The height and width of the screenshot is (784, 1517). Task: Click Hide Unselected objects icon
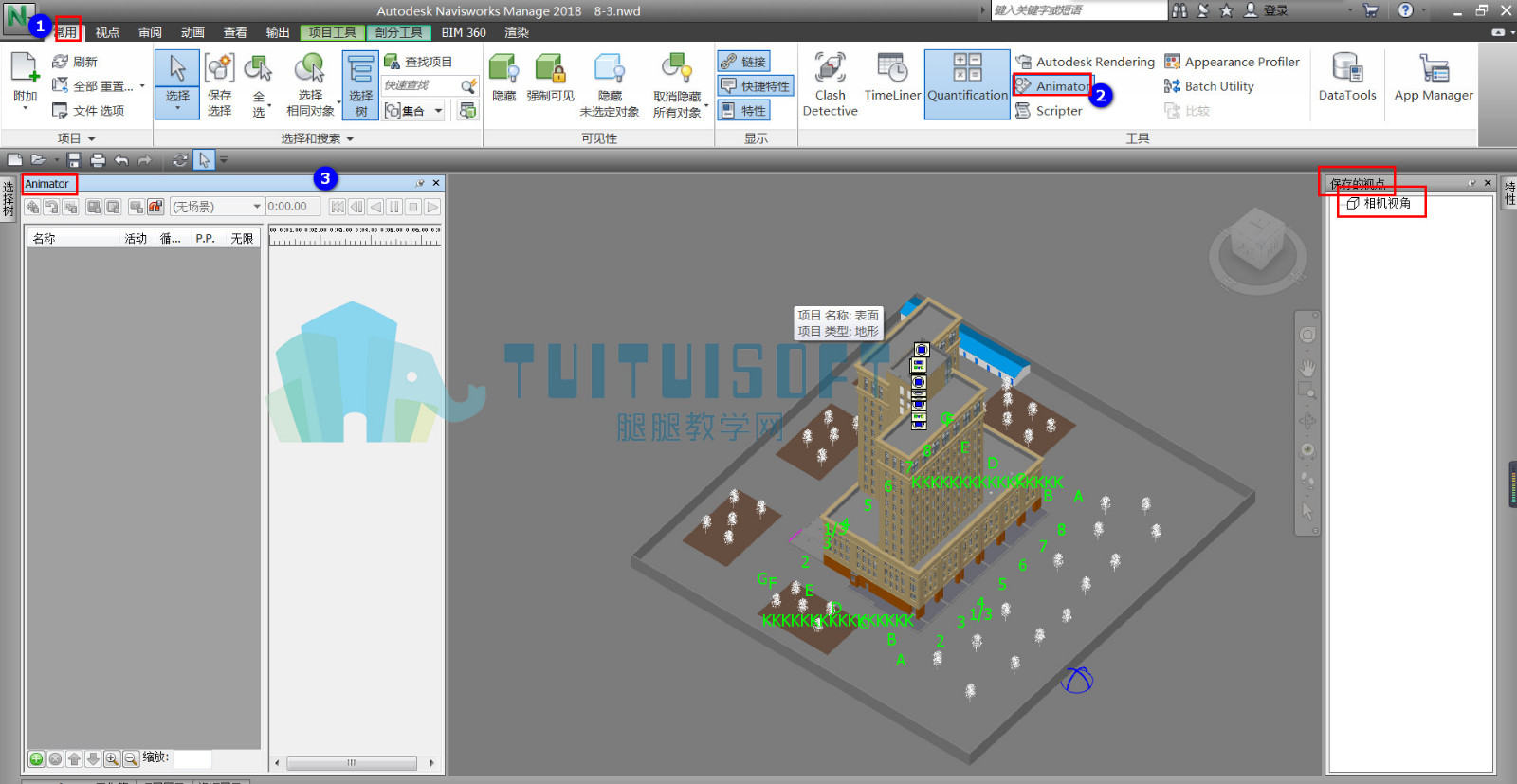tap(610, 85)
